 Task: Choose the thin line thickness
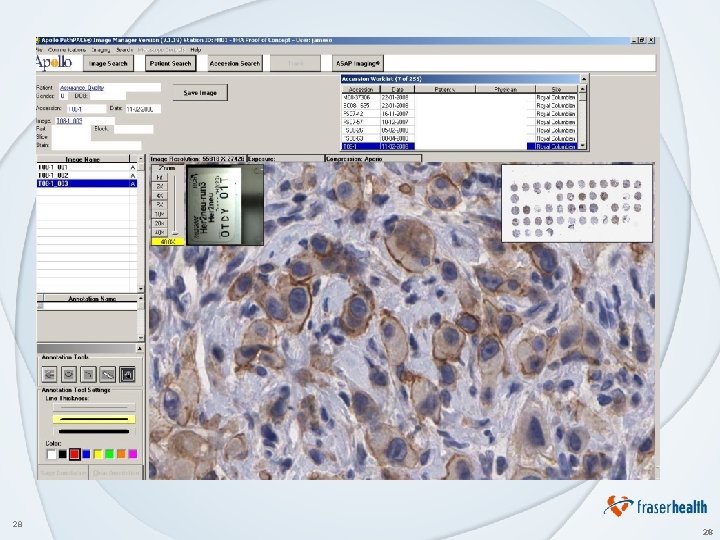coord(94,407)
